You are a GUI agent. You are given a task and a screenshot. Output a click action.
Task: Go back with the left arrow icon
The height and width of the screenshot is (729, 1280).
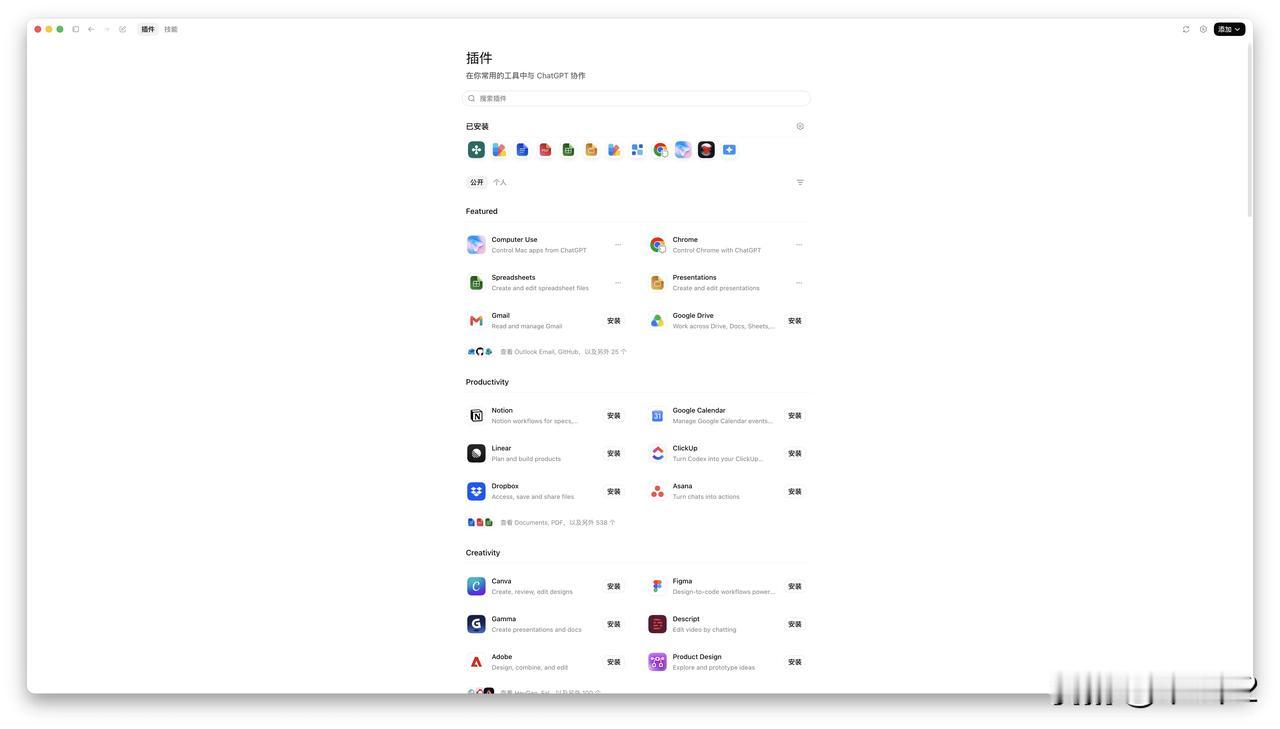click(x=91, y=29)
